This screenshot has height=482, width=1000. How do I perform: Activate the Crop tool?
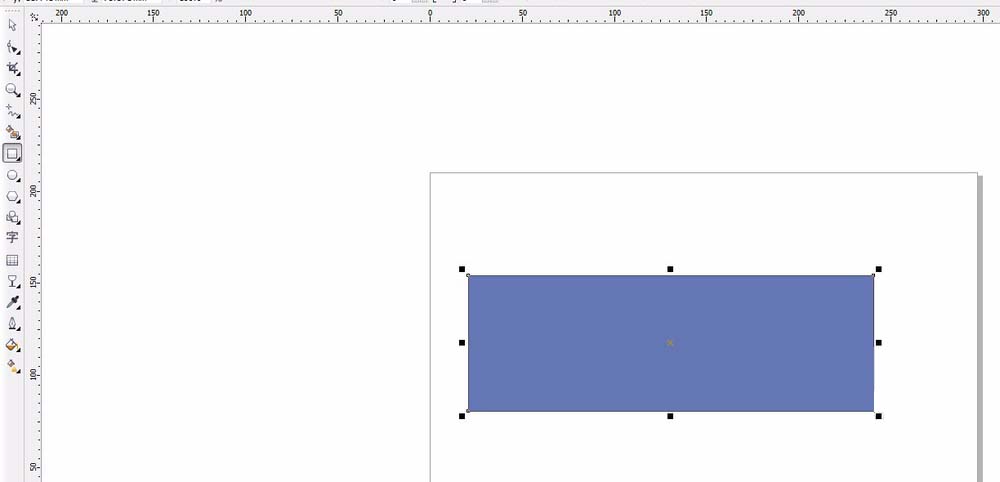pyautogui.click(x=12, y=68)
